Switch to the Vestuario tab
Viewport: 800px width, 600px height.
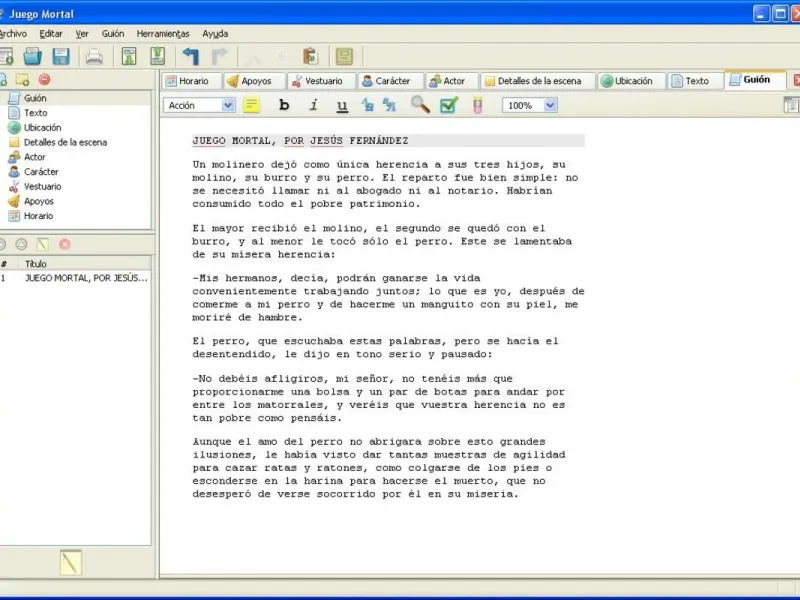[321, 81]
